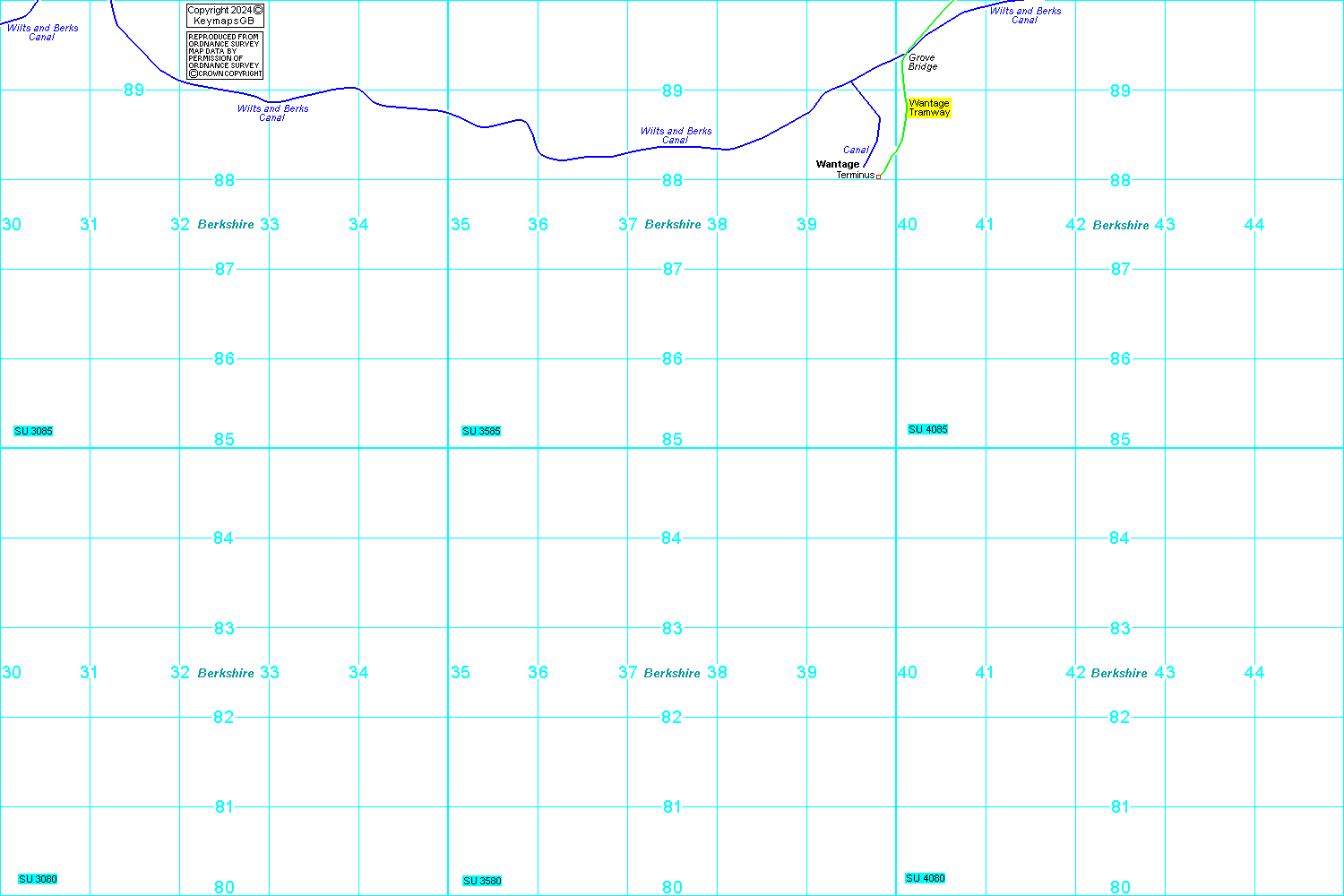Select the yellow Wantage Tramway label

coord(928,108)
